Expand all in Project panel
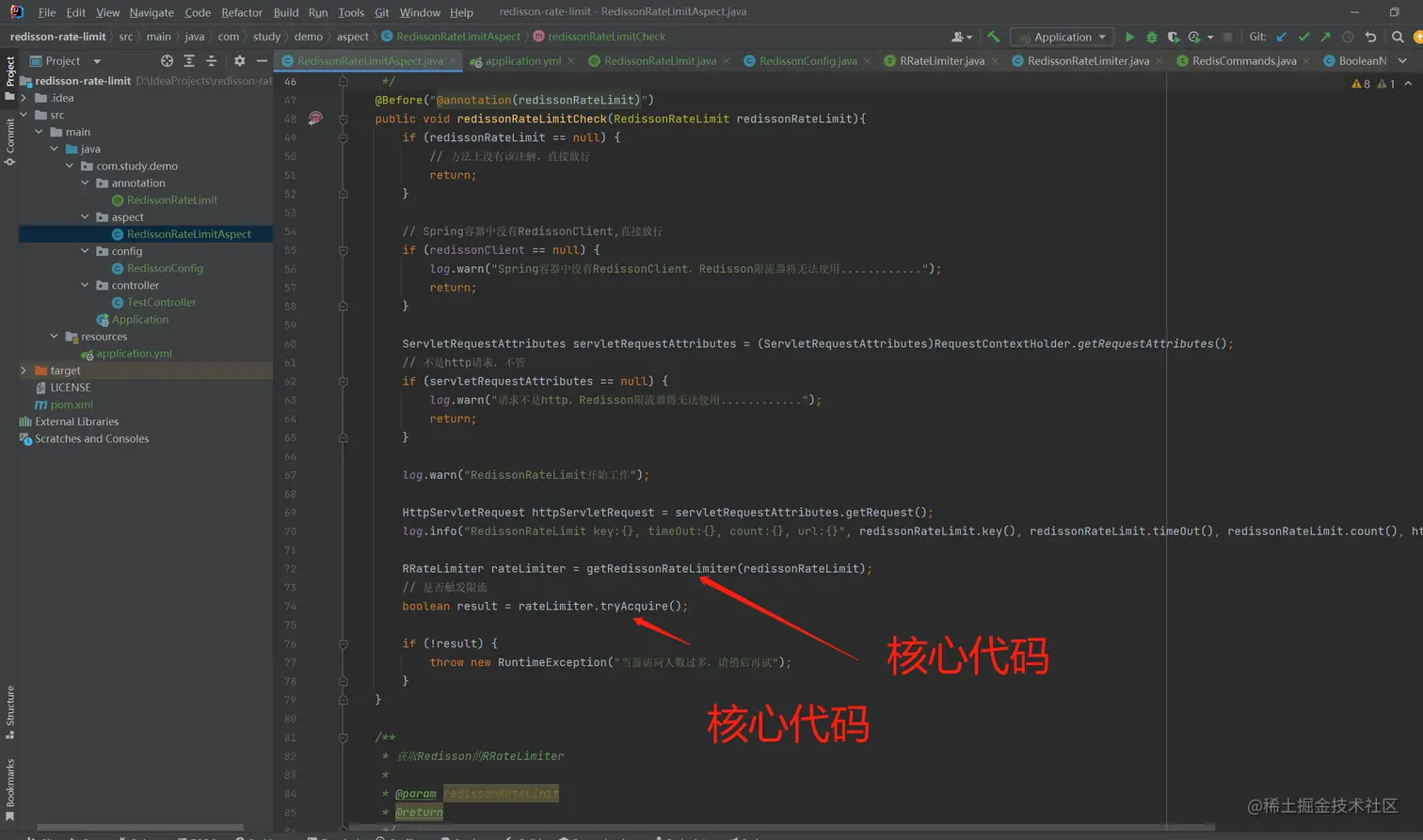Viewport: 1423px width, 840px height. [189, 60]
